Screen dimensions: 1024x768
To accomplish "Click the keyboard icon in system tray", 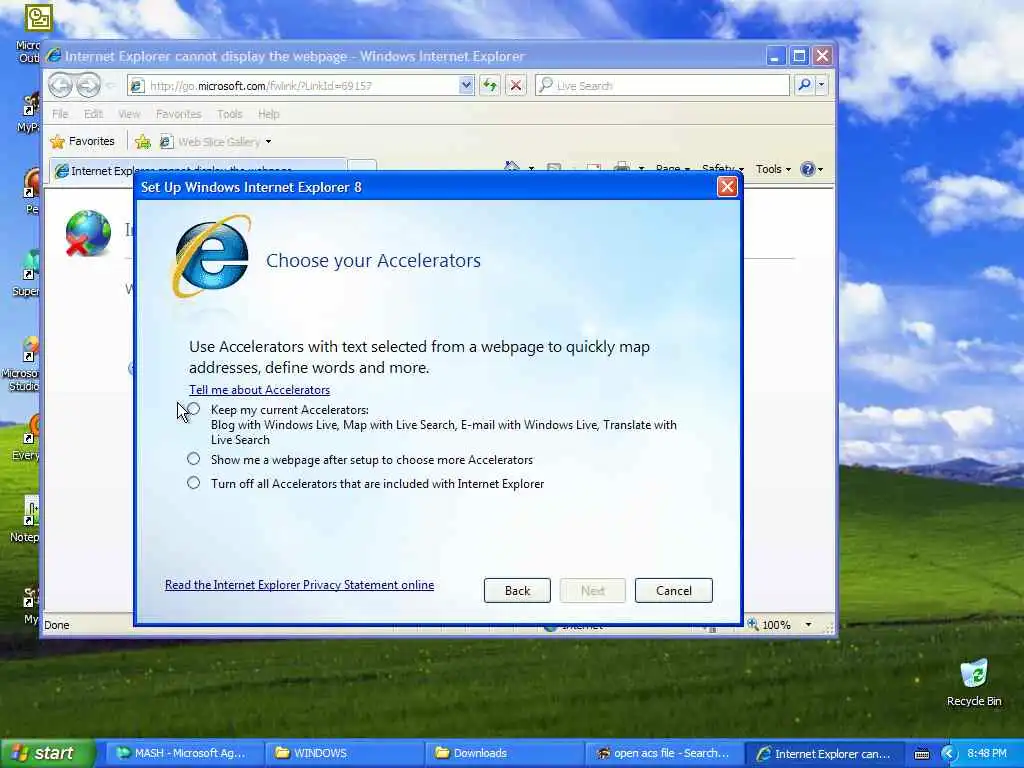I will click(921, 754).
